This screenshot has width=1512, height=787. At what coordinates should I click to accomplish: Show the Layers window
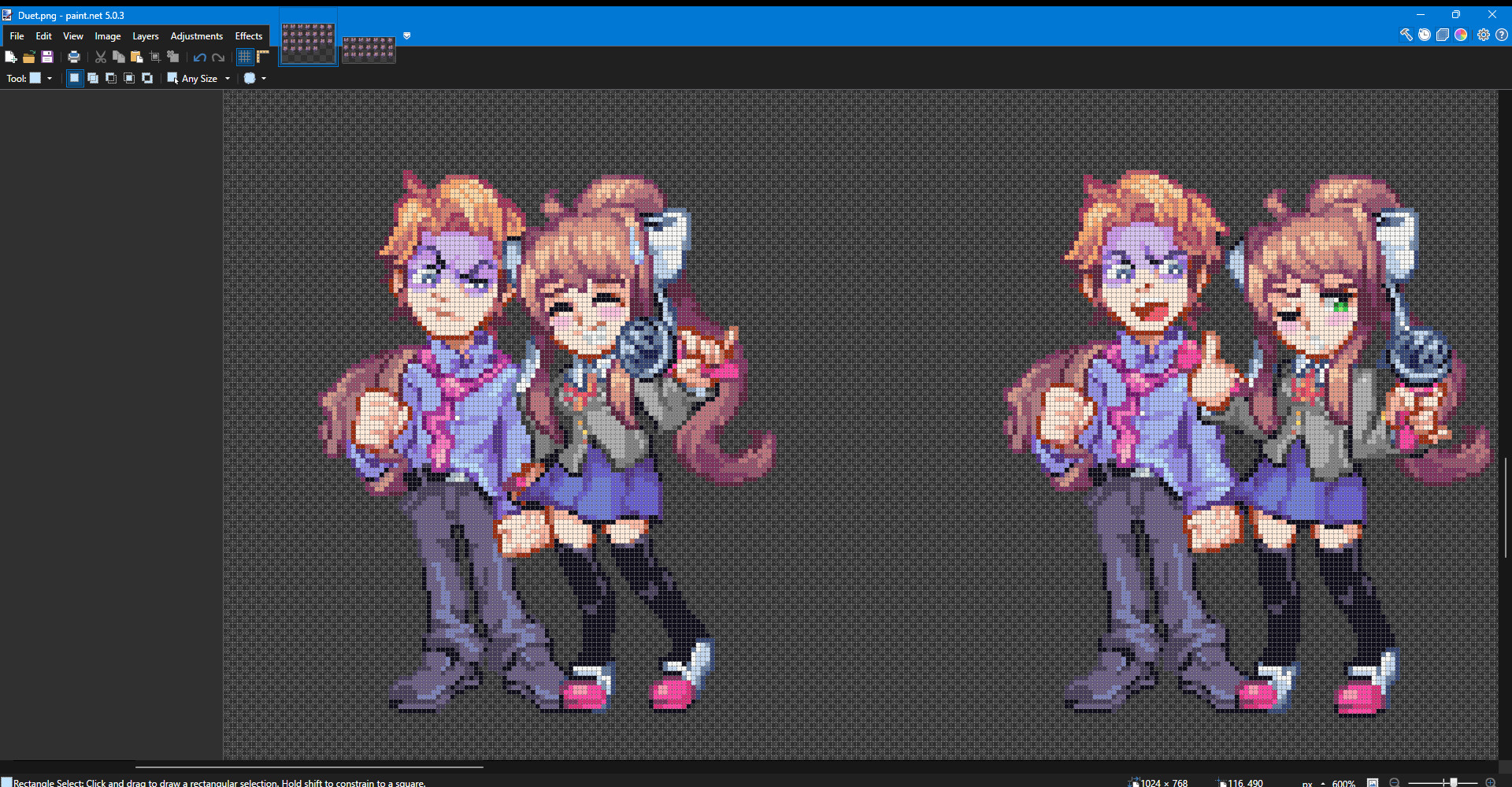pyautogui.click(x=1443, y=35)
